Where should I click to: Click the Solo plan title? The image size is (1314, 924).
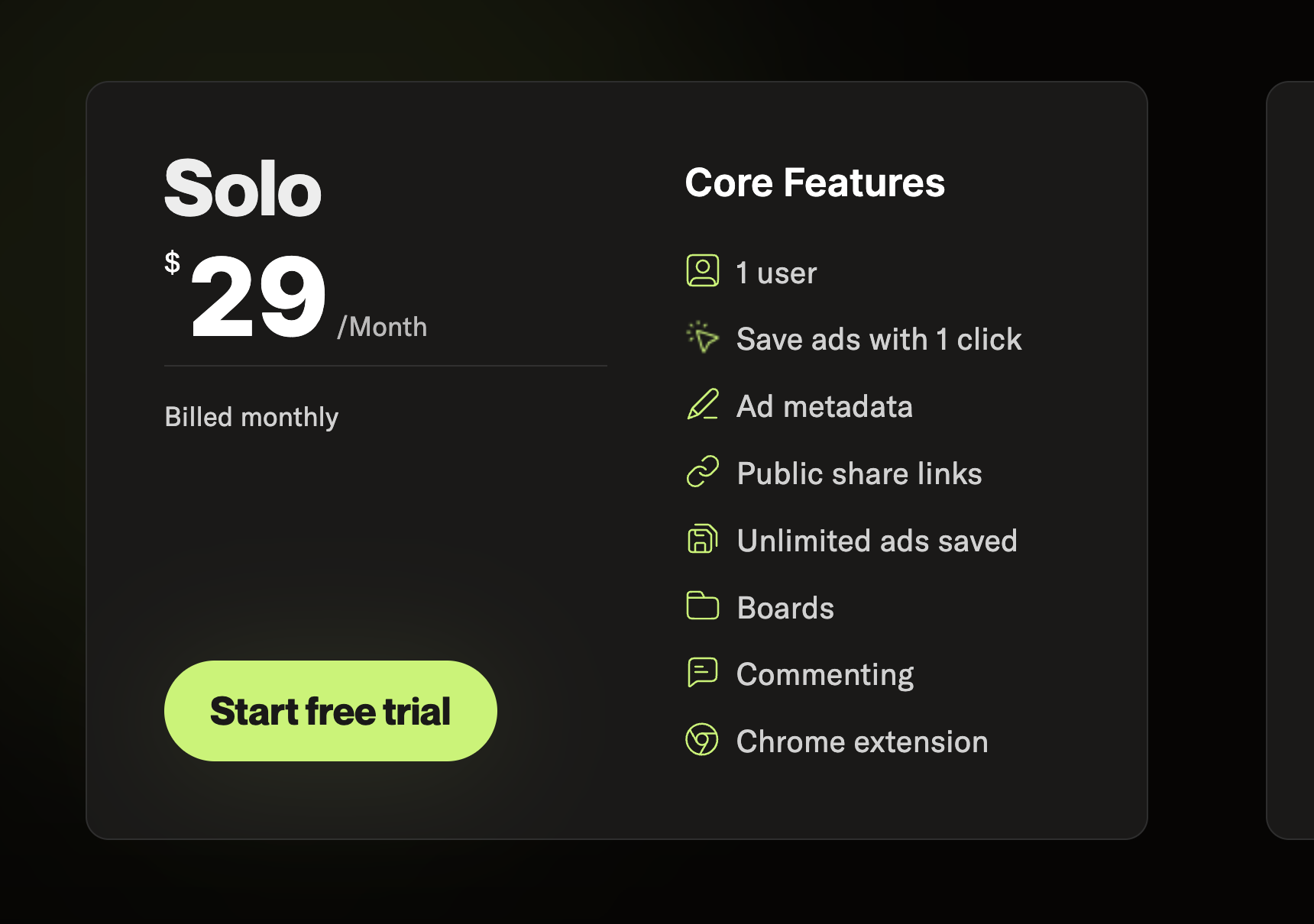click(x=243, y=189)
